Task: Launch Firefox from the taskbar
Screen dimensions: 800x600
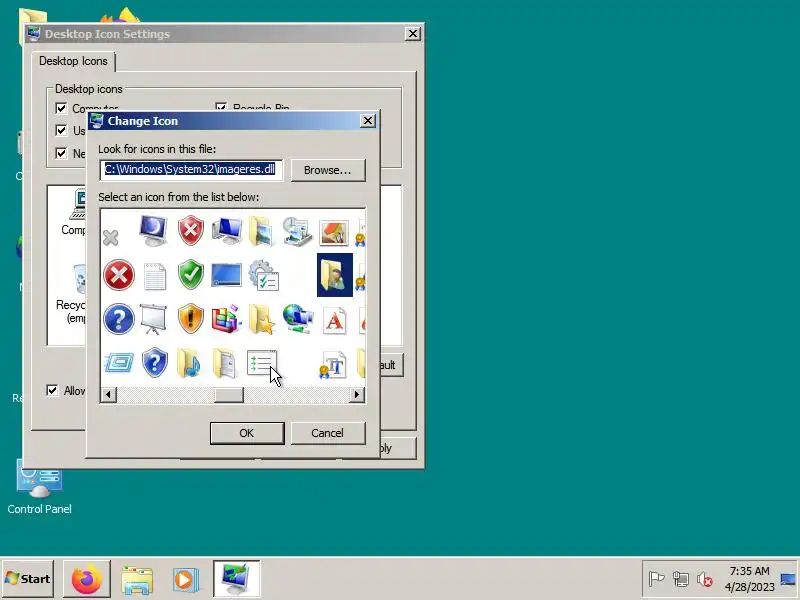Action: tap(87, 579)
